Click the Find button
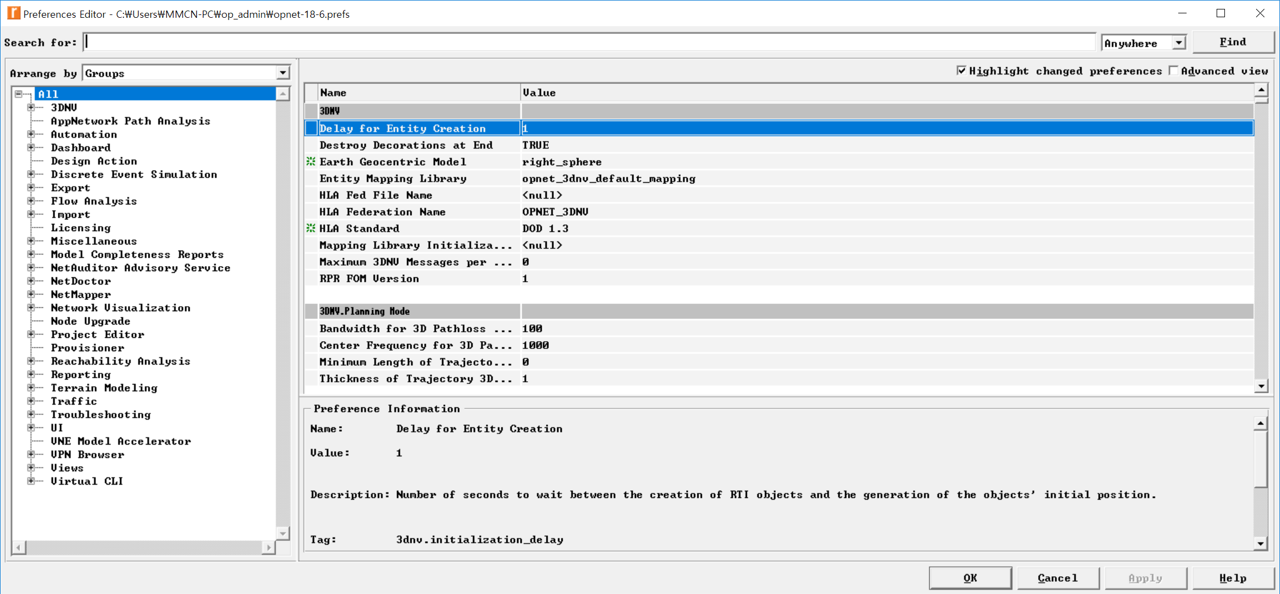This screenshot has height=594, width=1280. tap(1233, 41)
